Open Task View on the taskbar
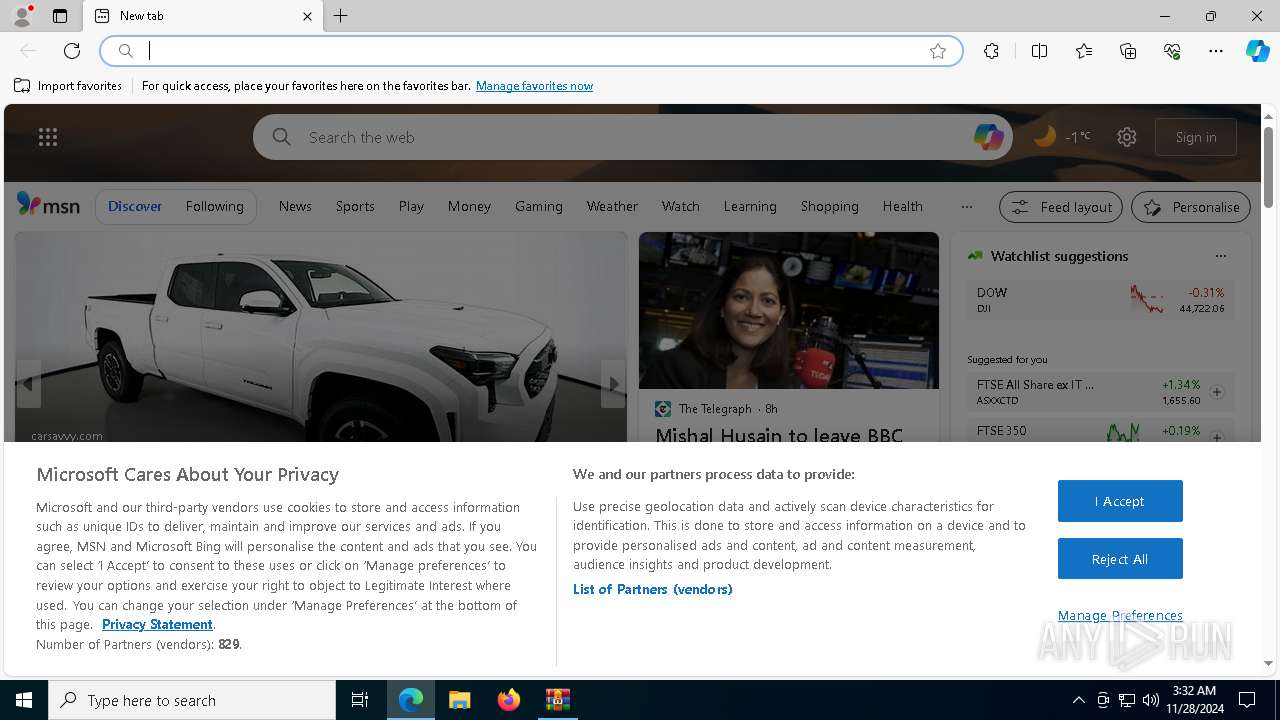 [x=360, y=700]
